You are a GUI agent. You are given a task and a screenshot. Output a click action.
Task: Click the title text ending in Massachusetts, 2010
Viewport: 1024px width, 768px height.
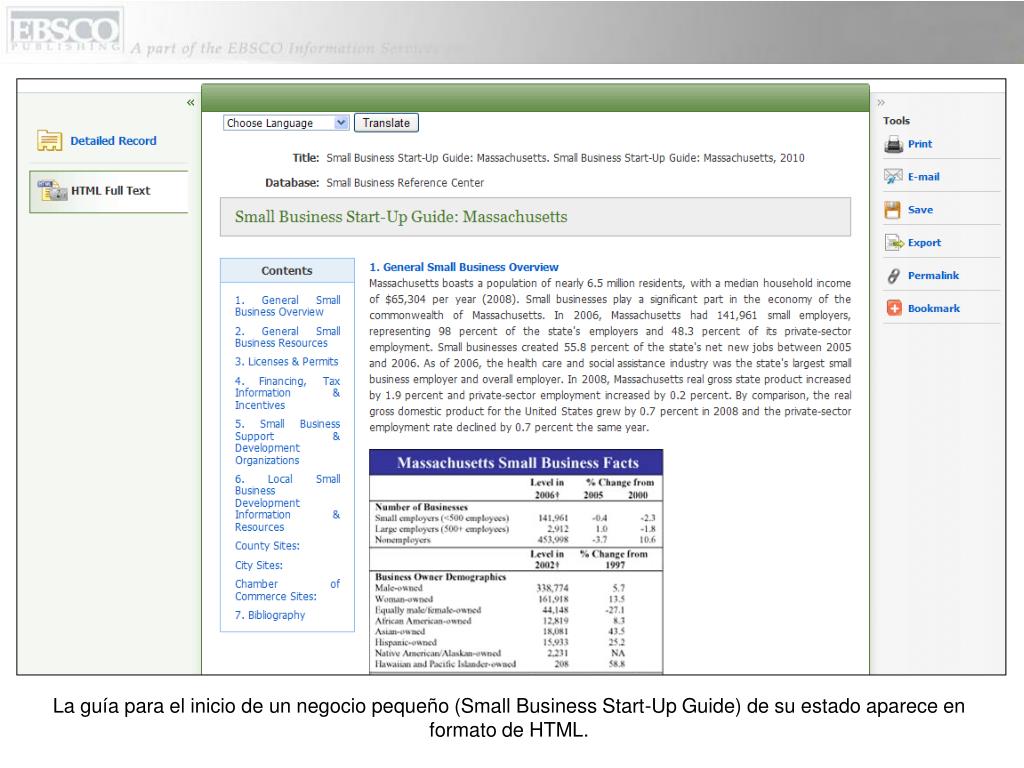[x=565, y=158]
